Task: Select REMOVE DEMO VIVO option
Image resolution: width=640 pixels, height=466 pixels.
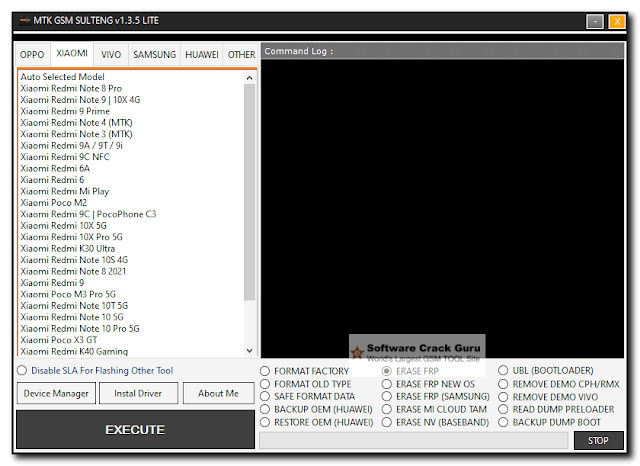Action: click(548, 397)
